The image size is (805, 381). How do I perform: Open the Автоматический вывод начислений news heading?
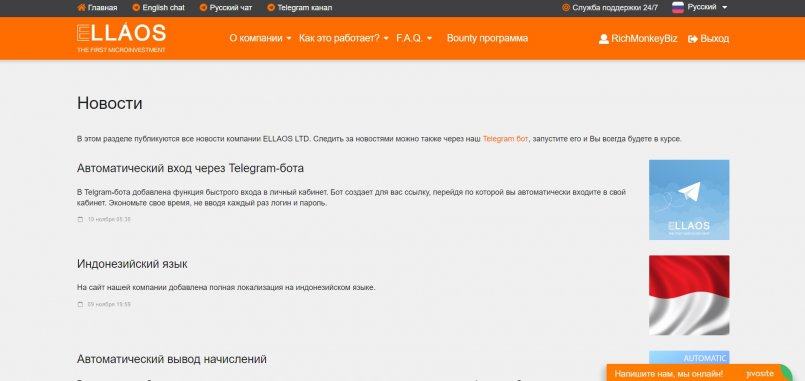(171, 359)
